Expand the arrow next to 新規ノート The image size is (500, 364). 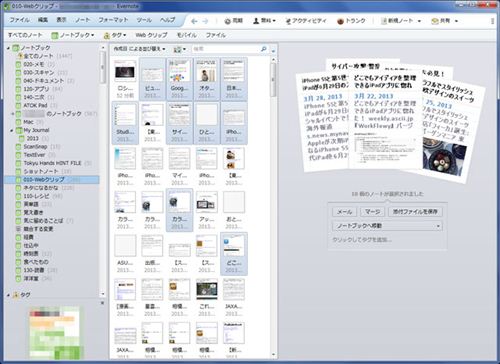click(419, 21)
